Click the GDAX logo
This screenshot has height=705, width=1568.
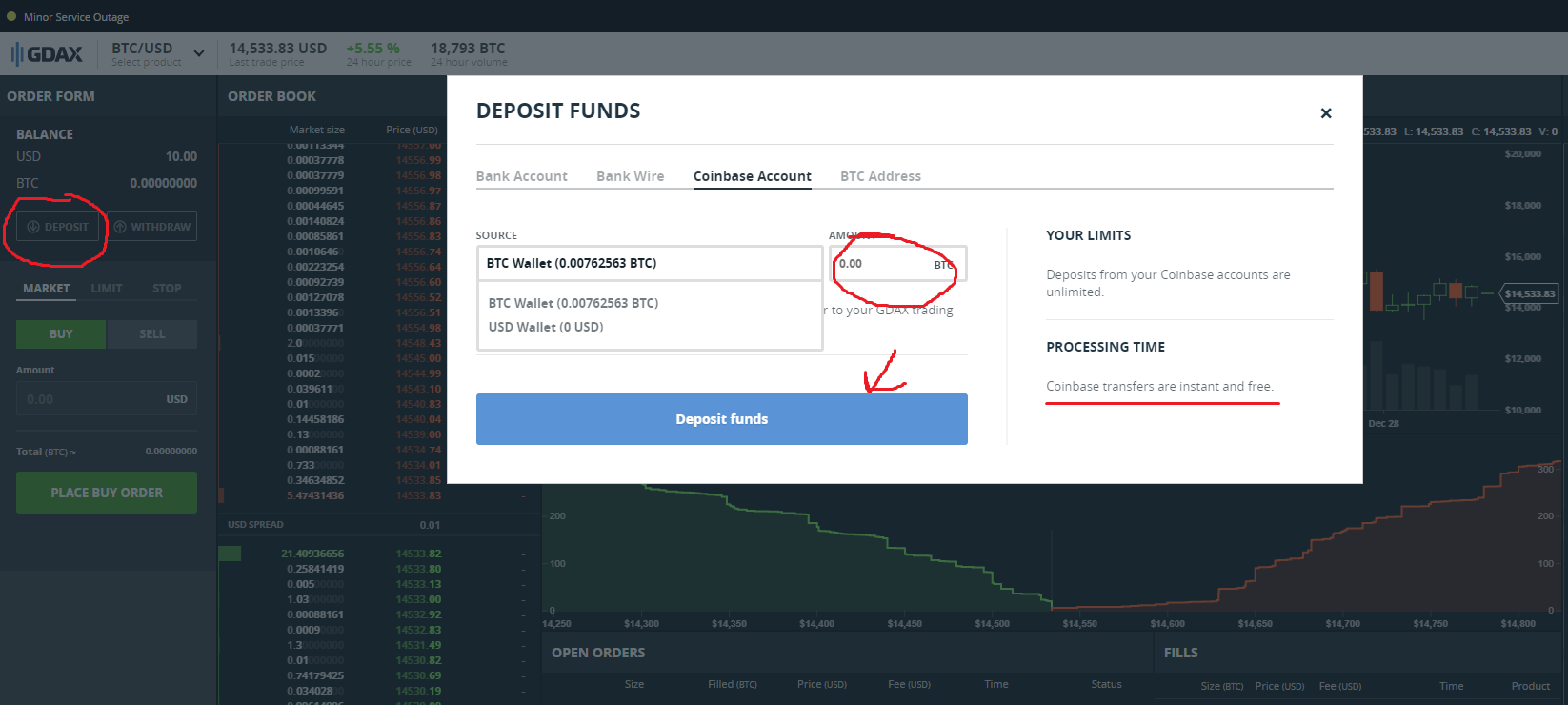[x=47, y=54]
